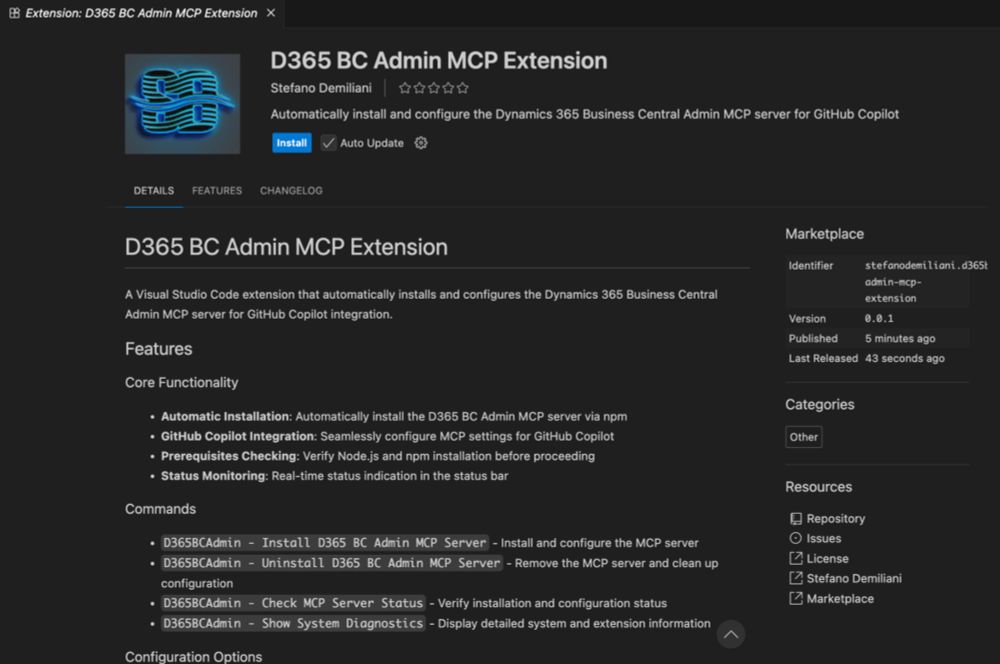Screen dimensions: 1000x664
Task: Close the D365 BC Admin MCP Extension tab
Action: [271, 13]
